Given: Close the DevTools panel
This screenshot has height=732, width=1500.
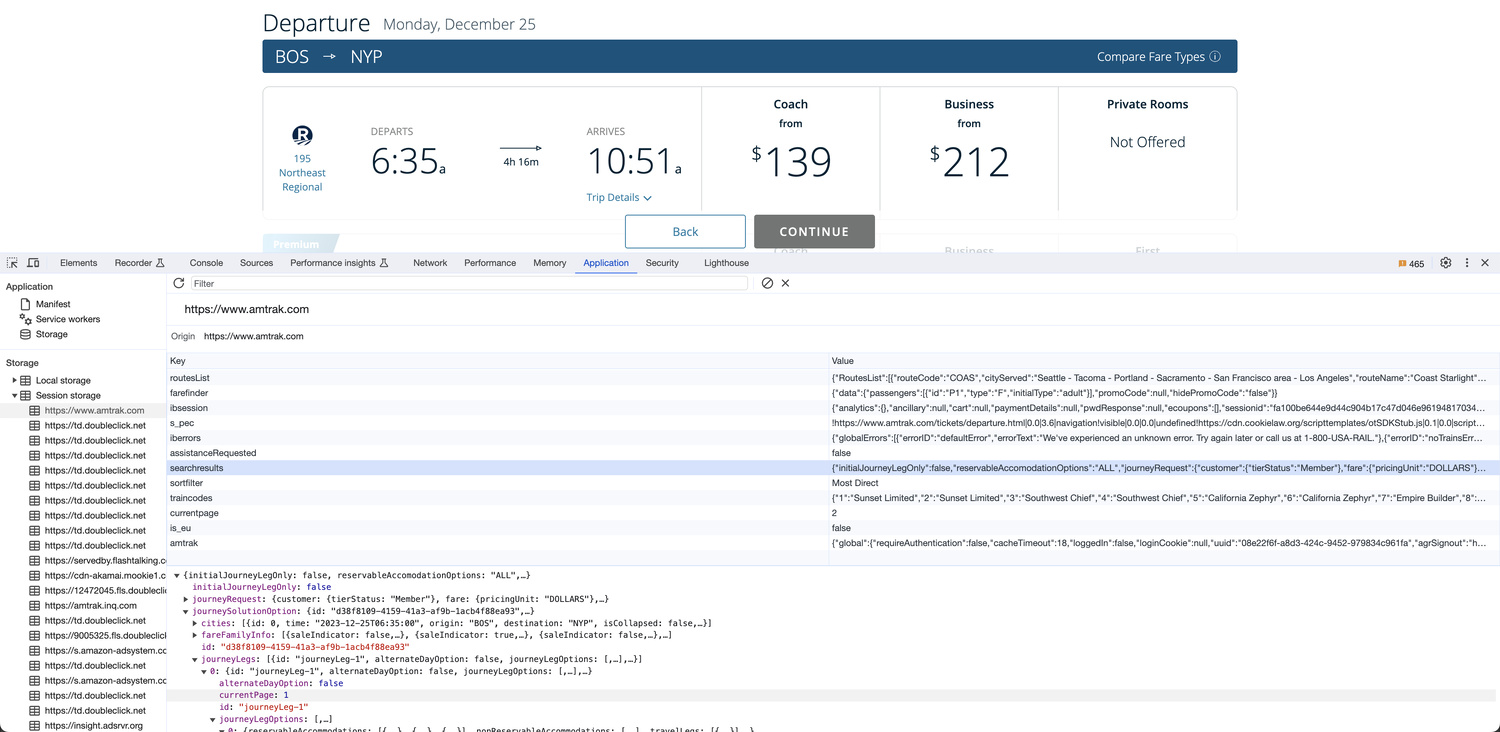Looking at the screenshot, I should [1485, 263].
